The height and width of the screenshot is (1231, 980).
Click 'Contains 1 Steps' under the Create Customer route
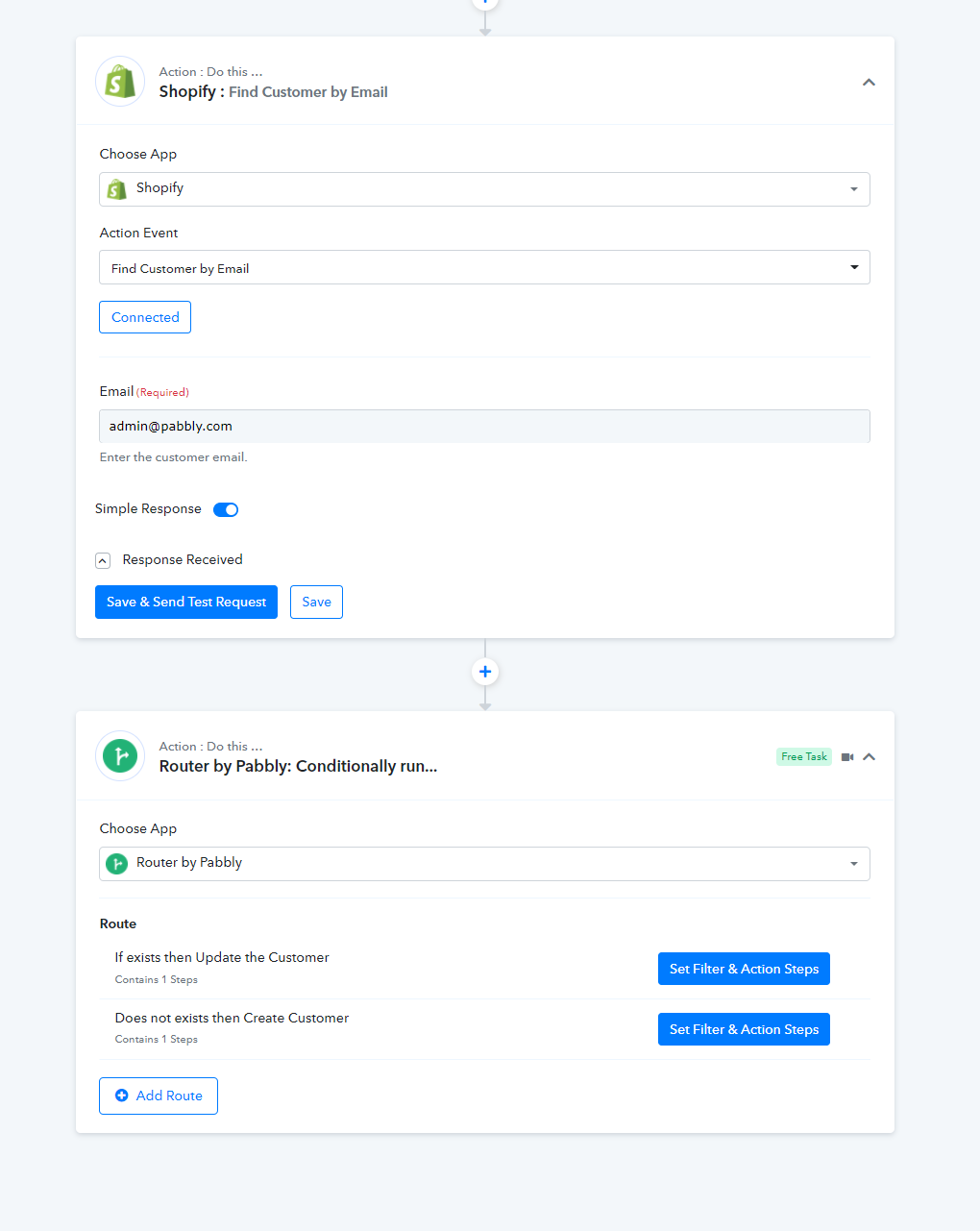click(157, 1040)
